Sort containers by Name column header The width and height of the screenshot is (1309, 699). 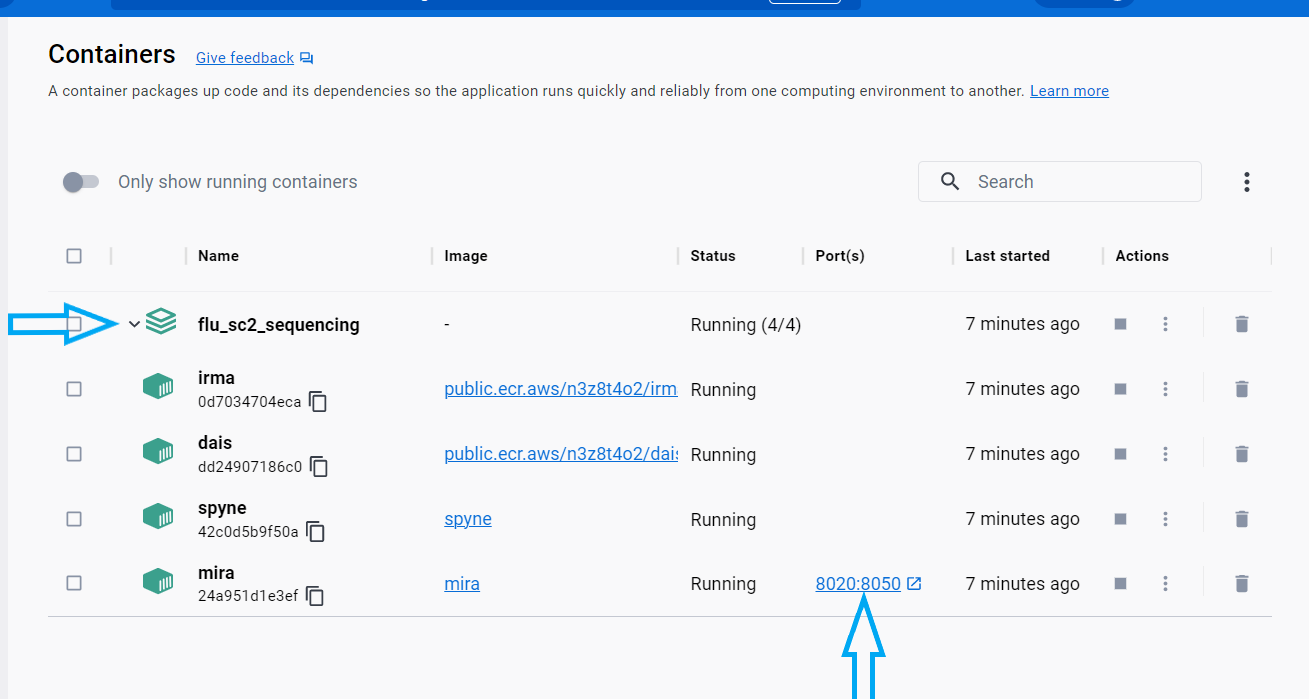pos(218,256)
